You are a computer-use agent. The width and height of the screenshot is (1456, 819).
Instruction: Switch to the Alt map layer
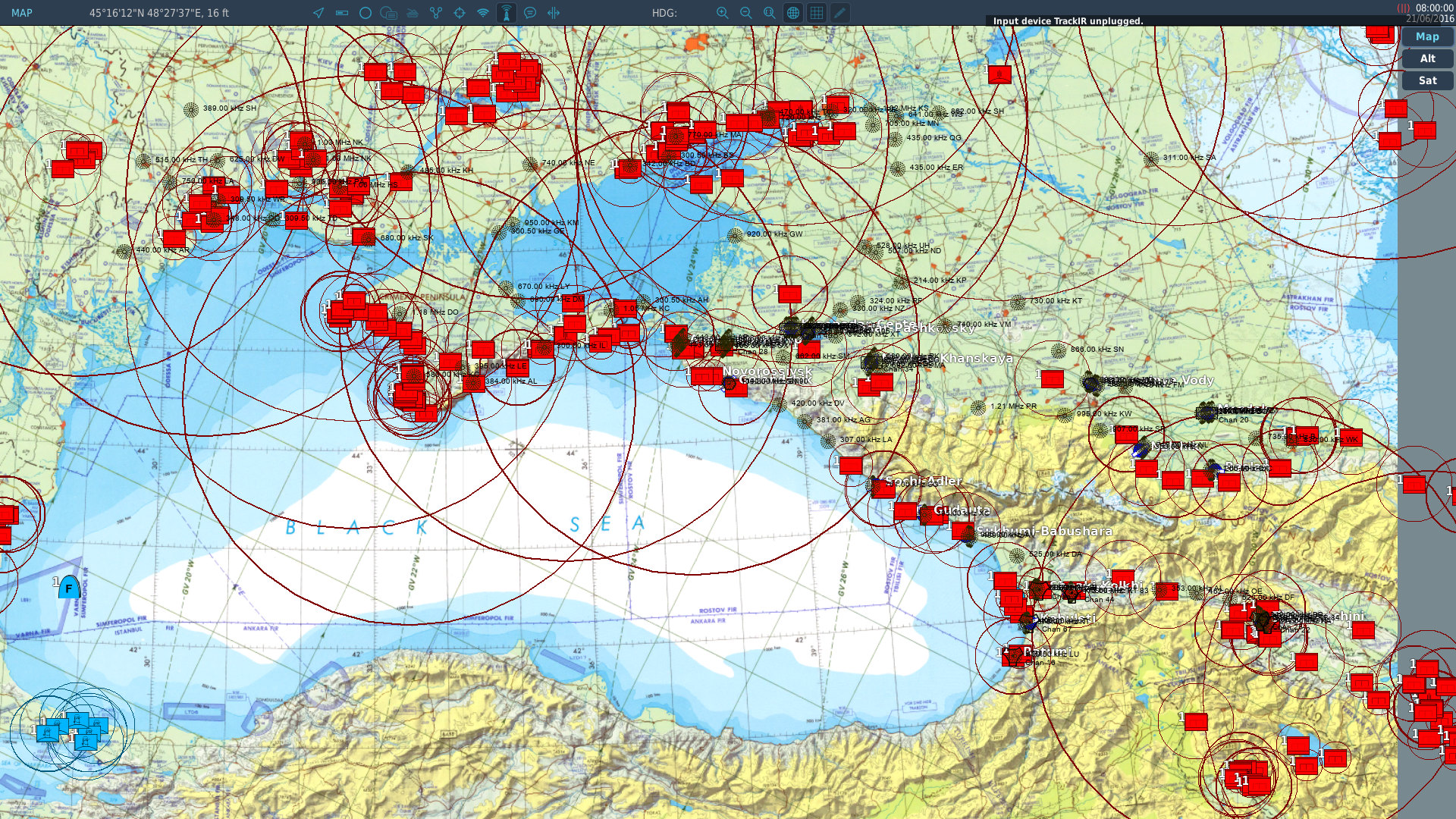pos(1427,58)
